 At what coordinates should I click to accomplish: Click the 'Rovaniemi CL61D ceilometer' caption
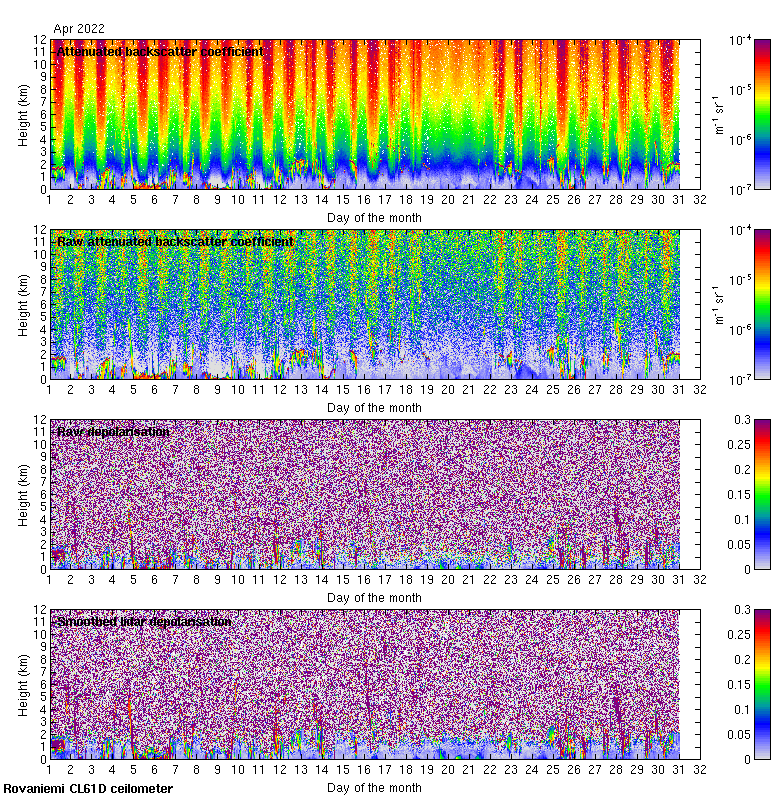pyautogui.click(x=88, y=789)
